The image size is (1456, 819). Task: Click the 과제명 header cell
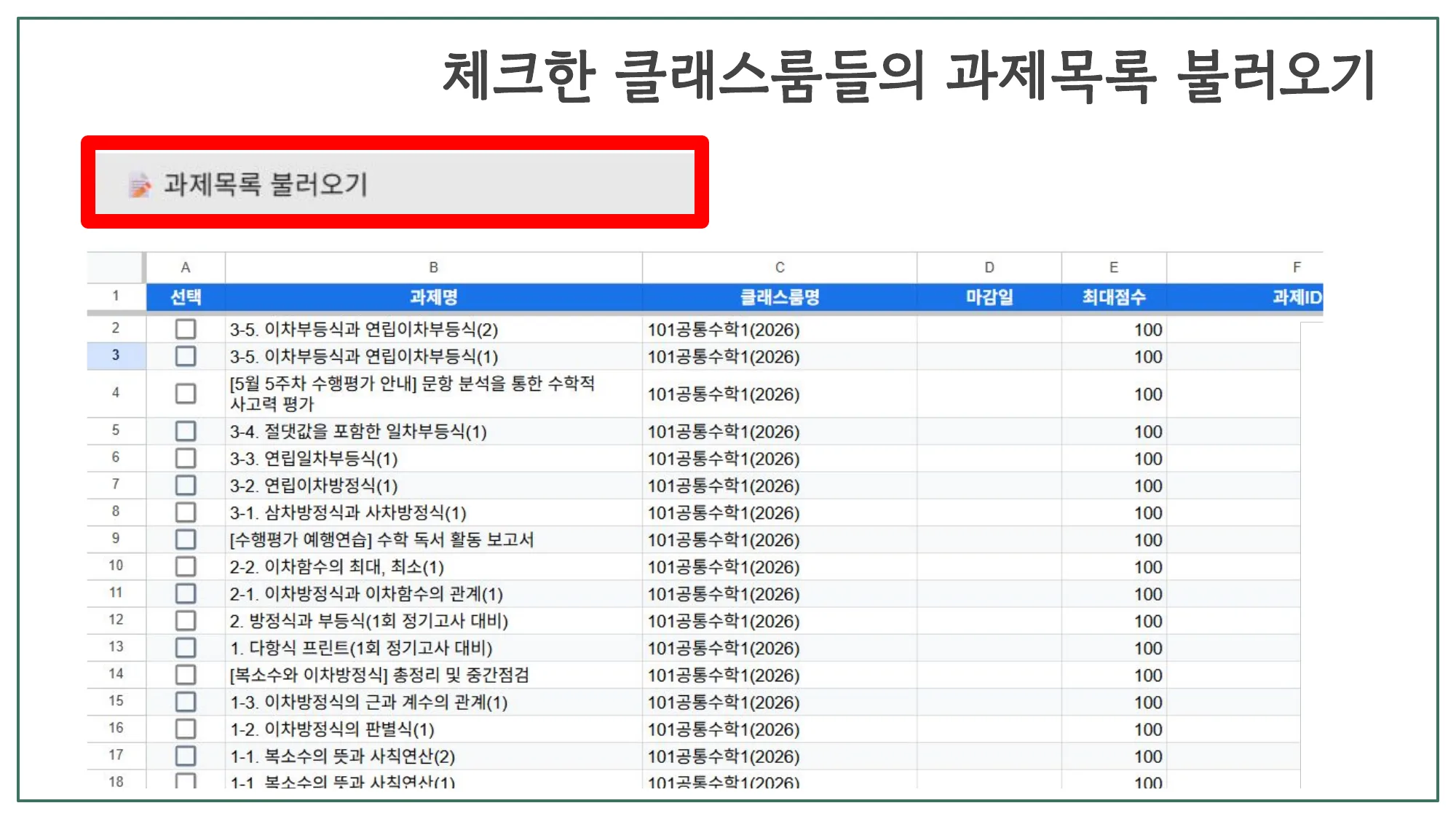(434, 297)
